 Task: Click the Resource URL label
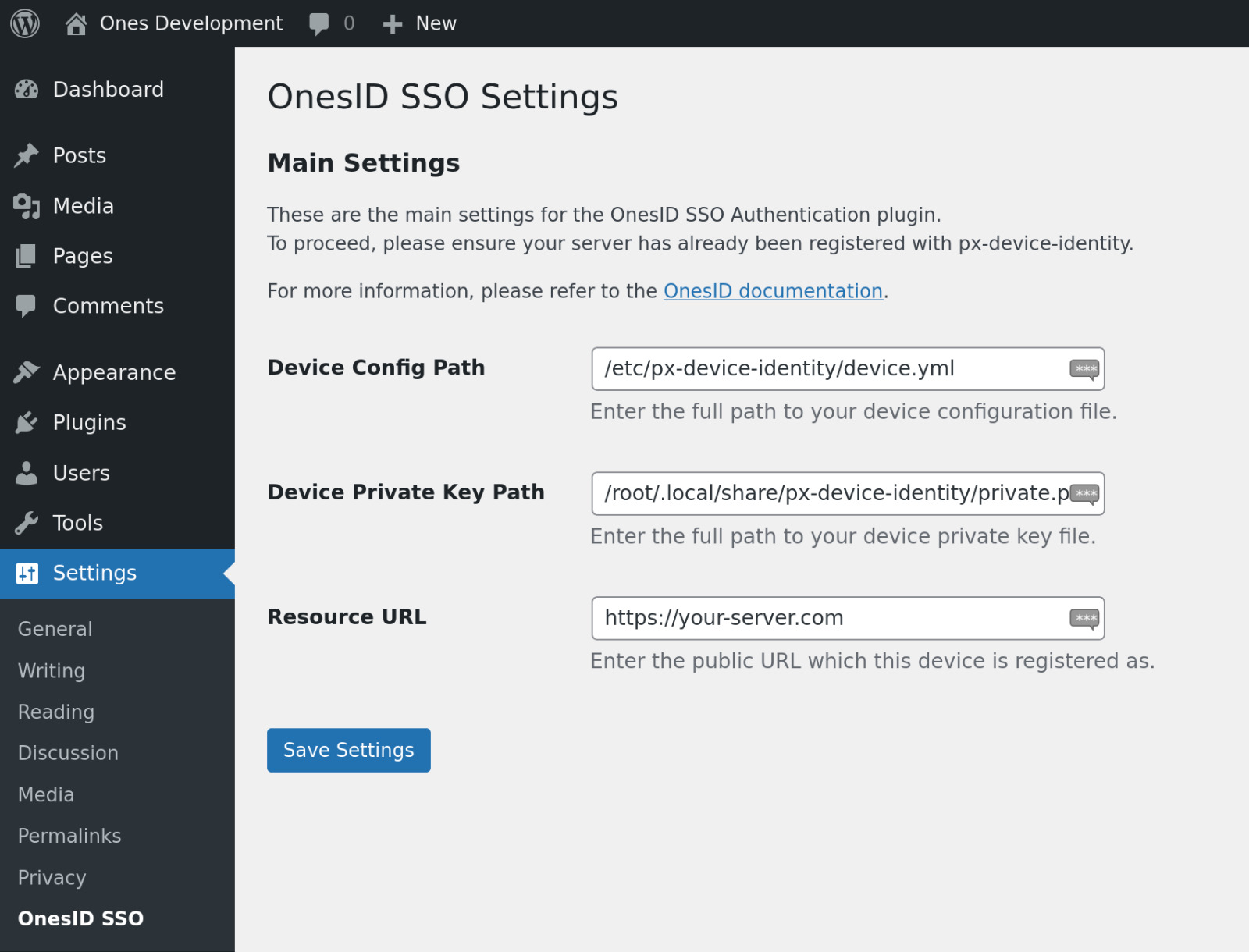(x=347, y=617)
